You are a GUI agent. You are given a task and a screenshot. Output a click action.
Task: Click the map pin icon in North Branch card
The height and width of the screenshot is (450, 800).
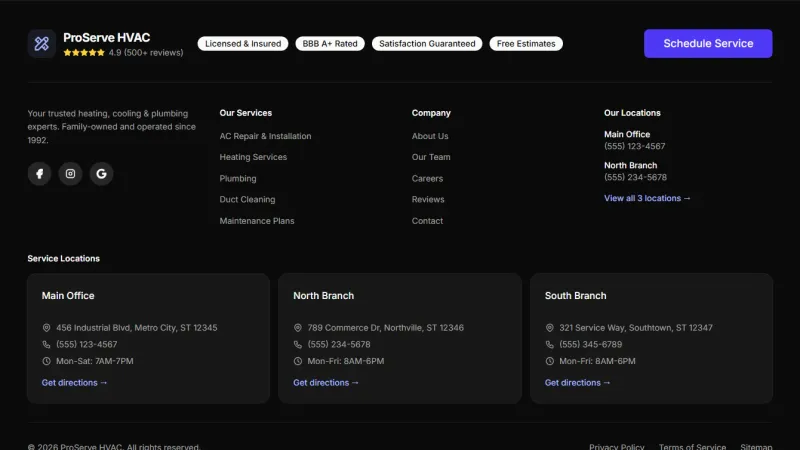298,328
